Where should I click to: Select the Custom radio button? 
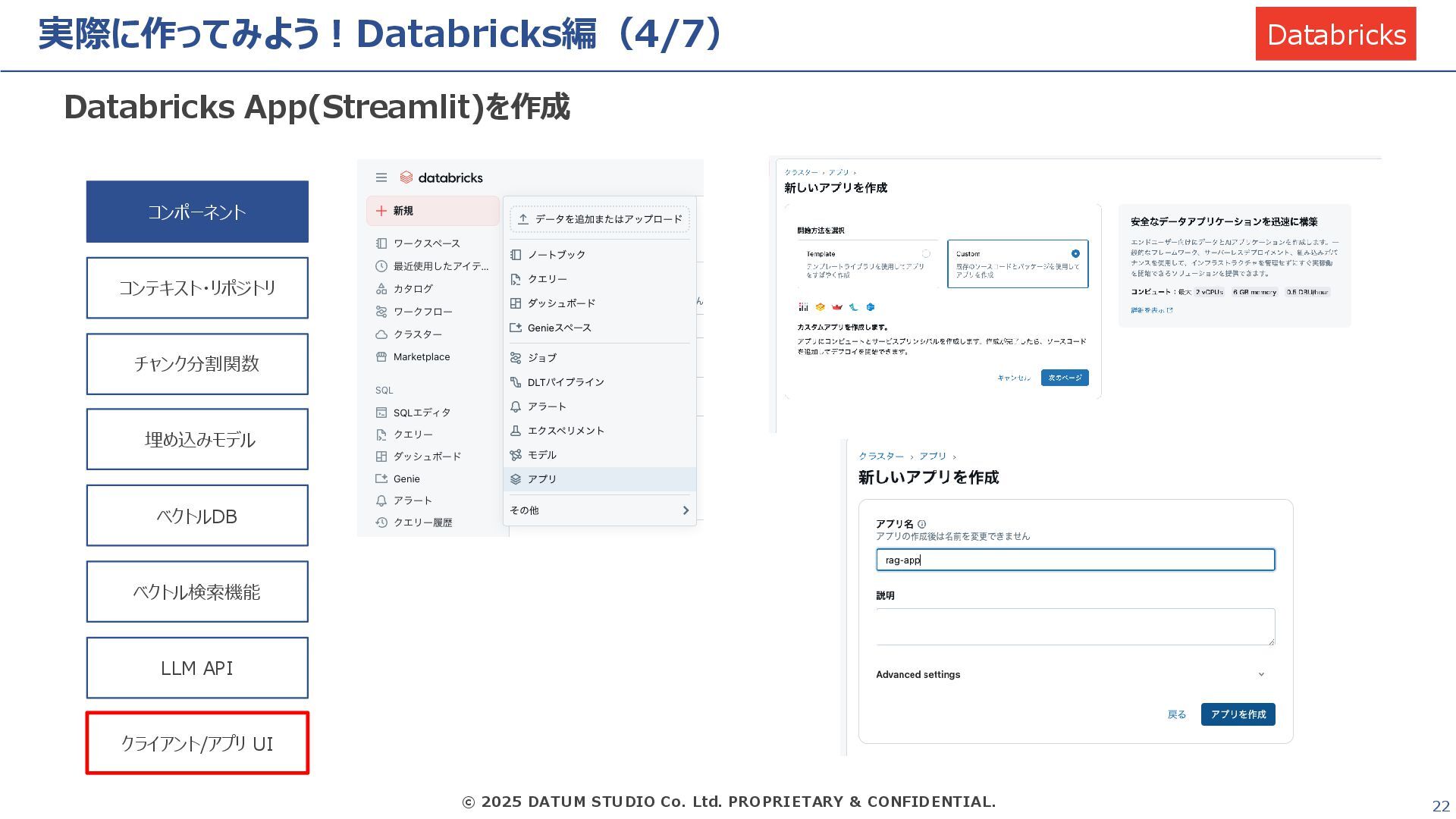pyautogui.click(x=1075, y=254)
